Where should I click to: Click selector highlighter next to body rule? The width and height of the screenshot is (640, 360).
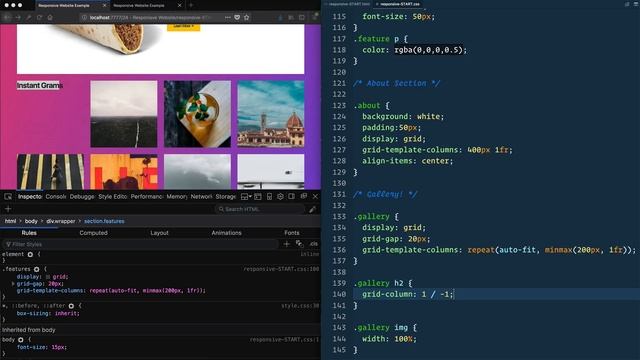(21, 340)
